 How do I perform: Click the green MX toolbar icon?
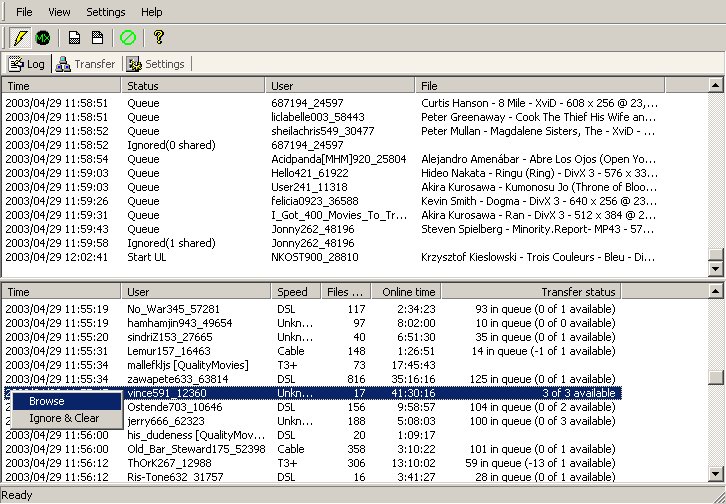43,38
